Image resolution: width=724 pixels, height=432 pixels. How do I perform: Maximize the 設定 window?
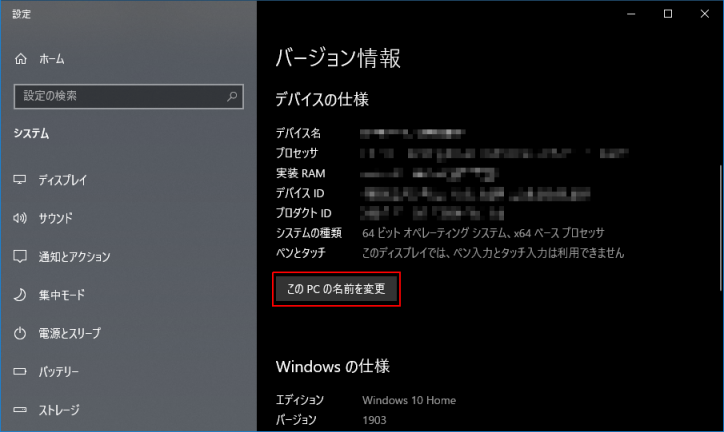click(x=667, y=14)
